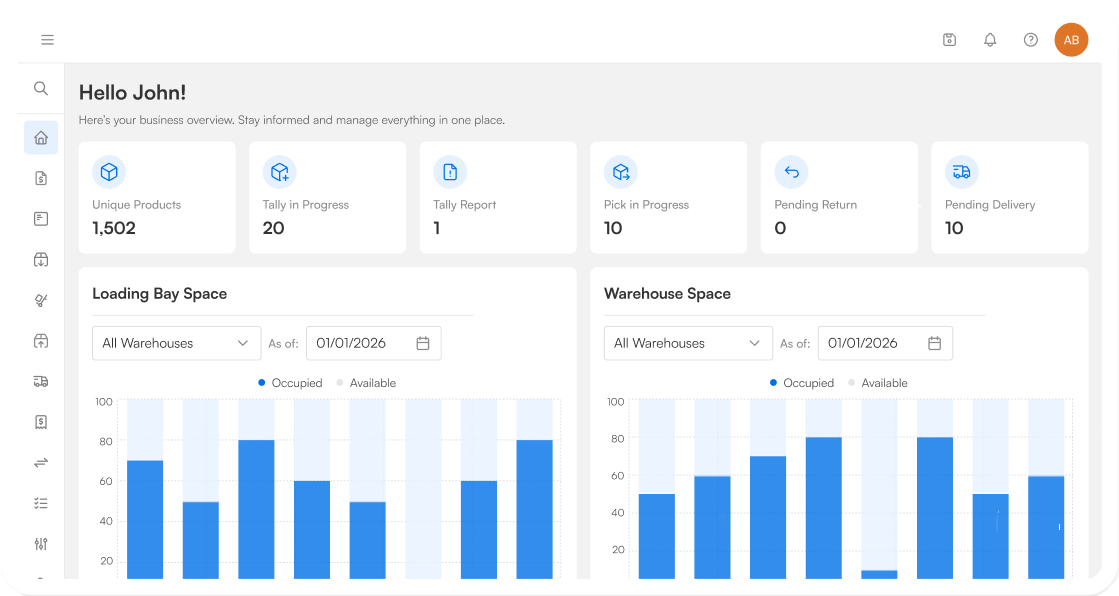Navigate to the Home dashboard icon
Image resolution: width=1119 pixels, height=596 pixels.
[x=40, y=137]
